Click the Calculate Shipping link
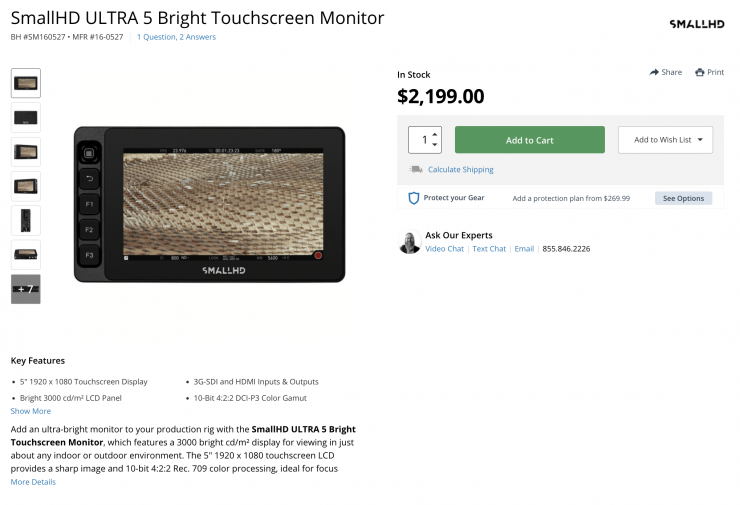The height and width of the screenshot is (505, 740). click(460, 170)
